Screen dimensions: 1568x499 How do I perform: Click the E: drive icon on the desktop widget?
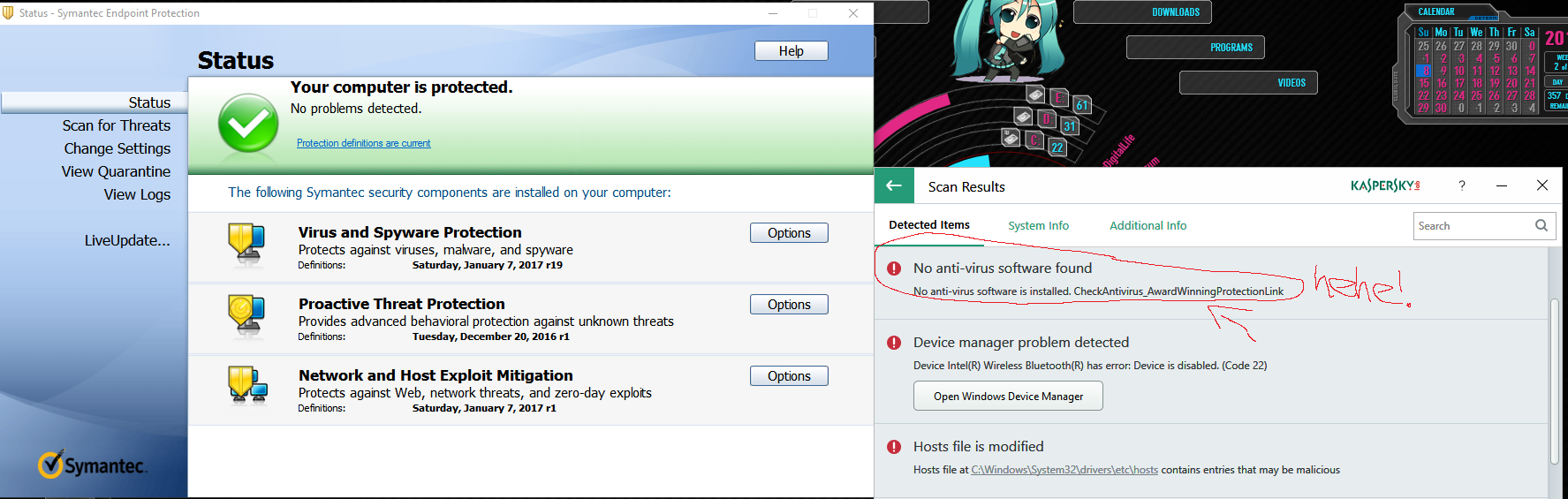[1036, 95]
